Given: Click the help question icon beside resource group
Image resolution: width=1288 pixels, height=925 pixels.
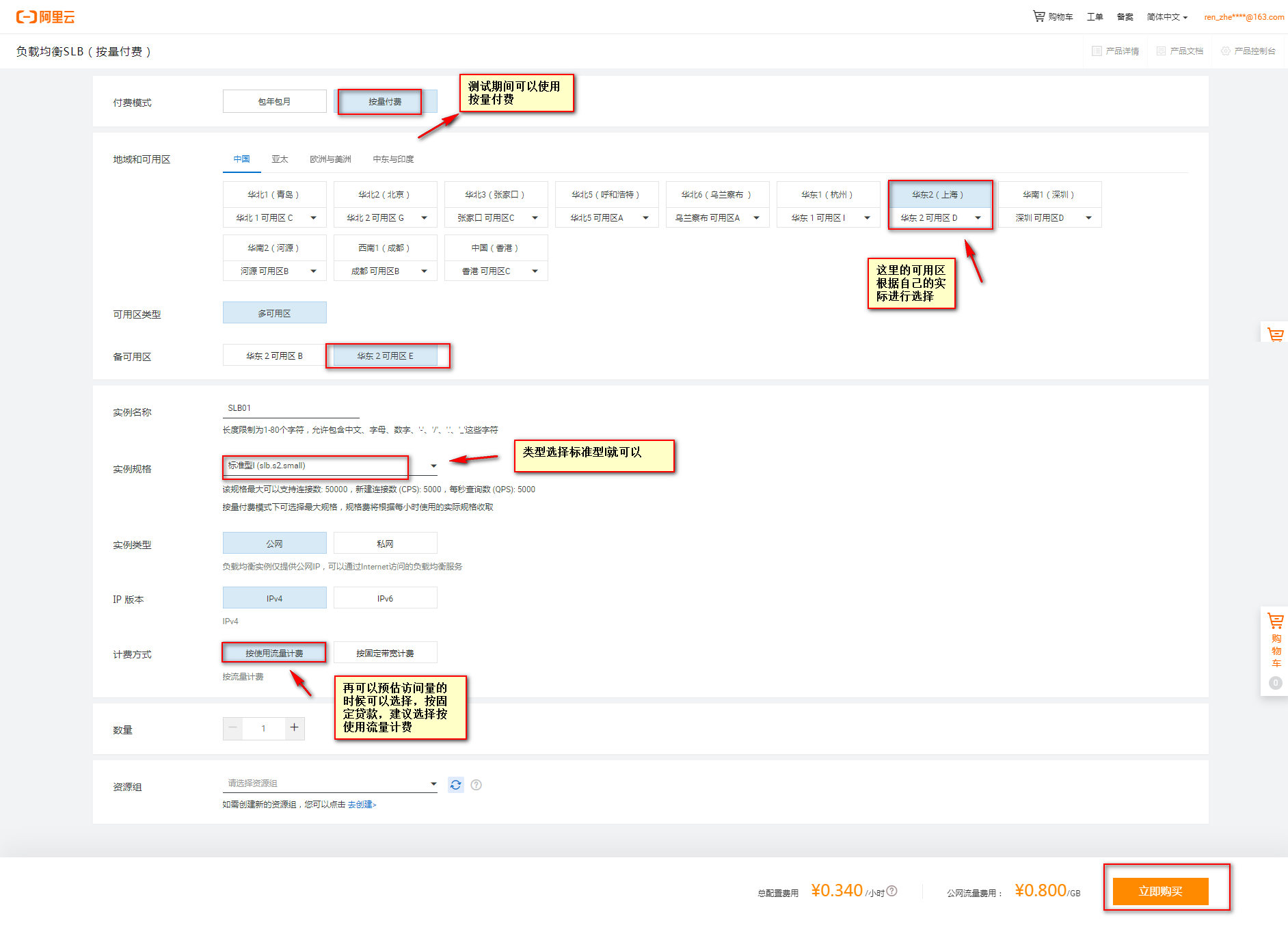Looking at the screenshot, I should 477,785.
